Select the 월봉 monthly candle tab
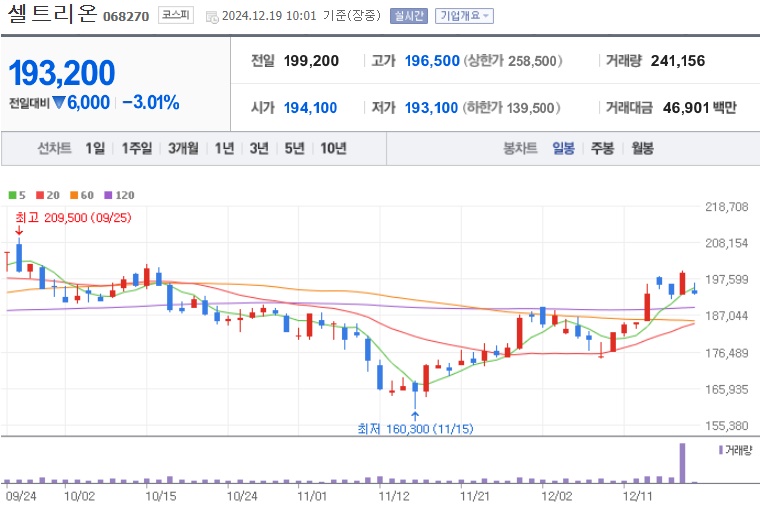Image resolution: width=760 pixels, height=510 pixels. (642, 148)
